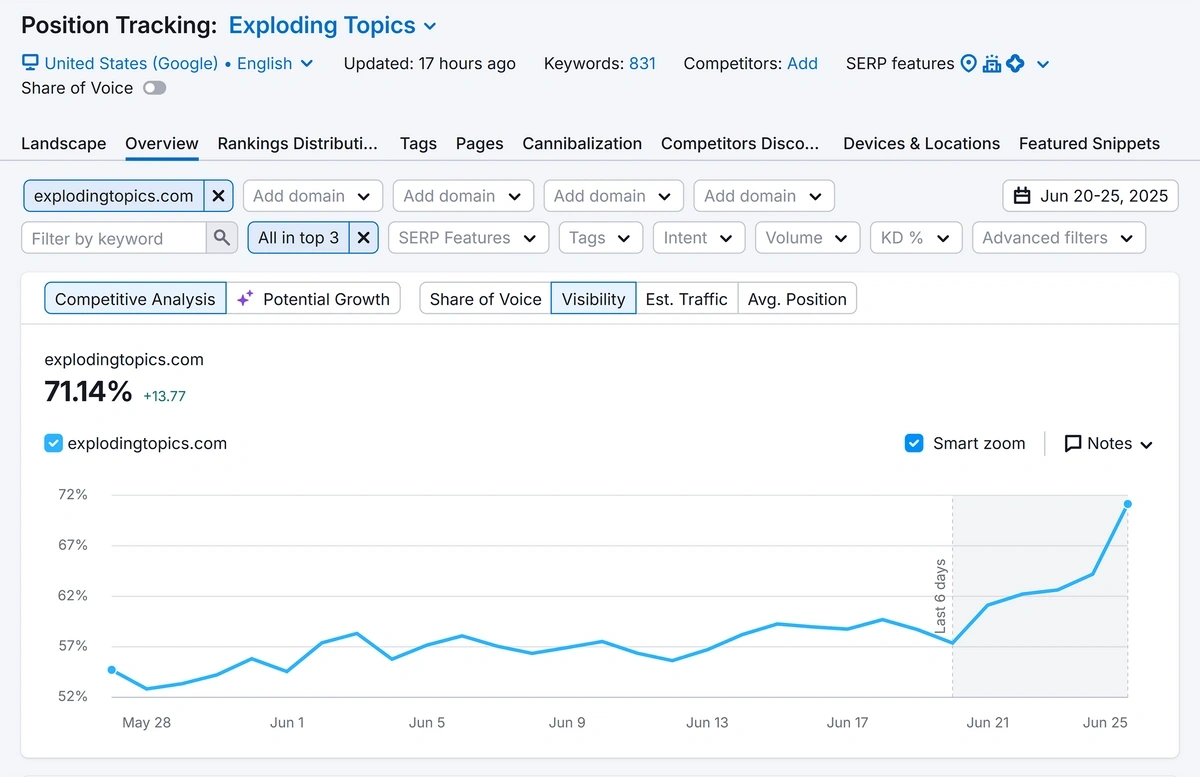Click the 71.14% visibility value
Screen dimensions: 1200x777
click(x=88, y=392)
